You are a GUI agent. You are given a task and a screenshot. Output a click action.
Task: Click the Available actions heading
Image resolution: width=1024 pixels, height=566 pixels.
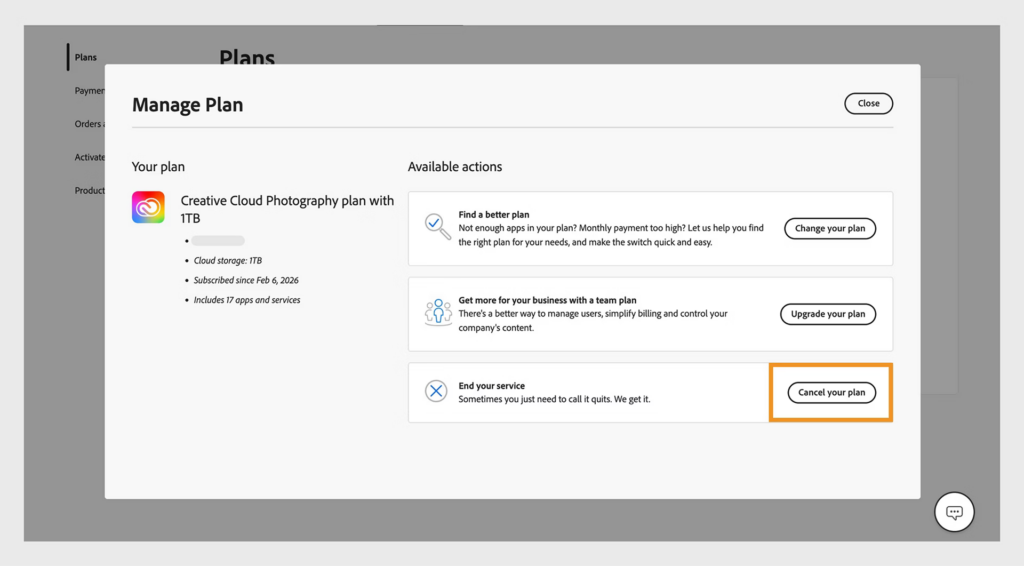click(455, 166)
